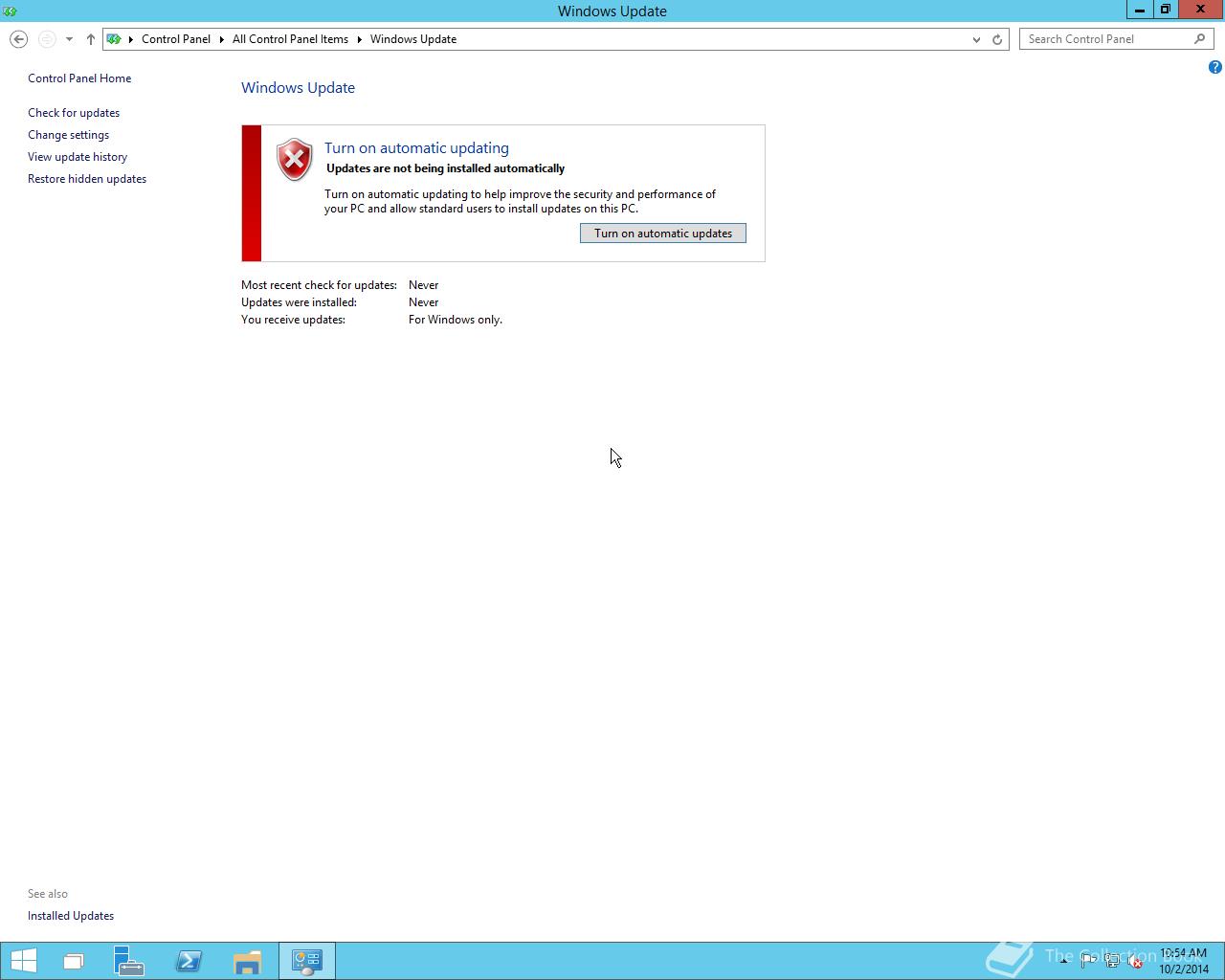Click Check for updates
Image resolution: width=1225 pixels, height=980 pixels.
(74, 113)
